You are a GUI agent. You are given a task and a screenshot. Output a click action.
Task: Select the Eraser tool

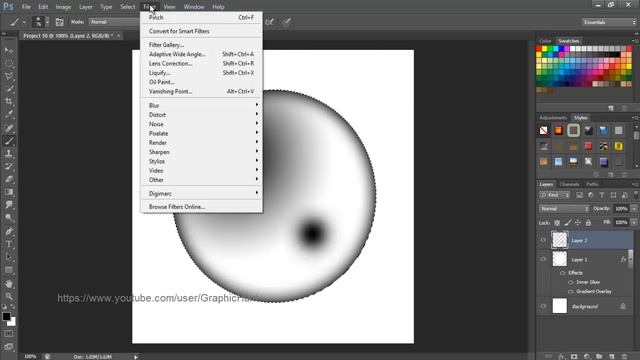tap(9, 179)
